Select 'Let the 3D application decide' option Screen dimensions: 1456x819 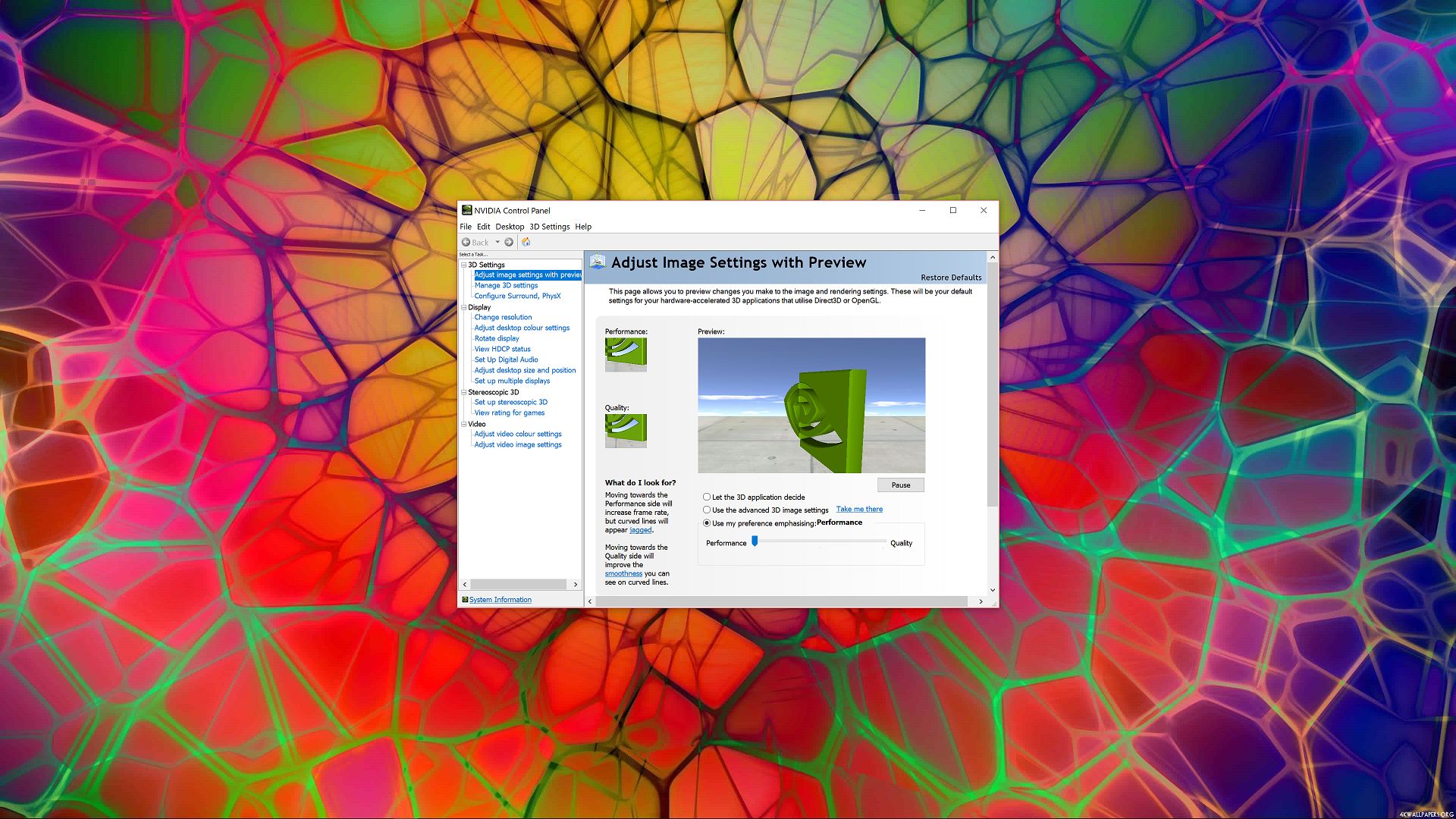707,497
